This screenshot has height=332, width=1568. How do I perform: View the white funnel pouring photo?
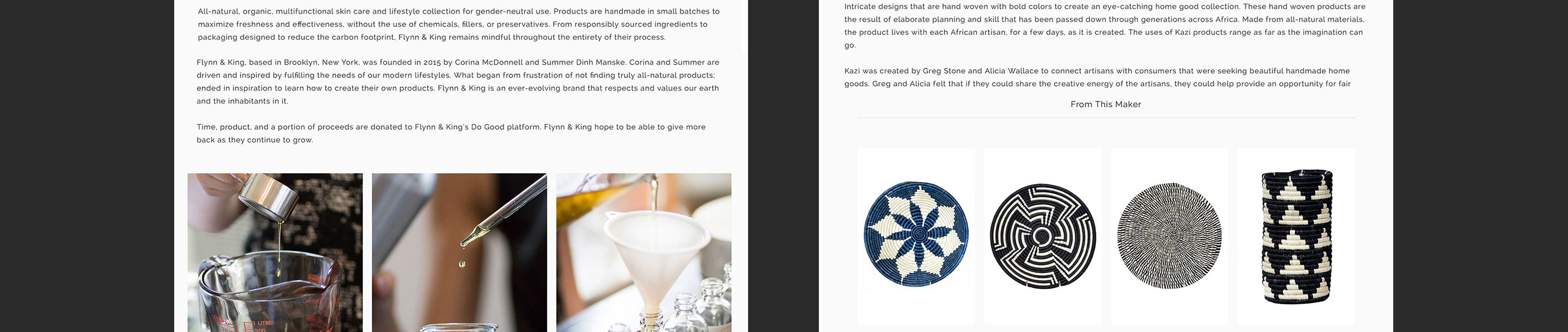(644, 253)
